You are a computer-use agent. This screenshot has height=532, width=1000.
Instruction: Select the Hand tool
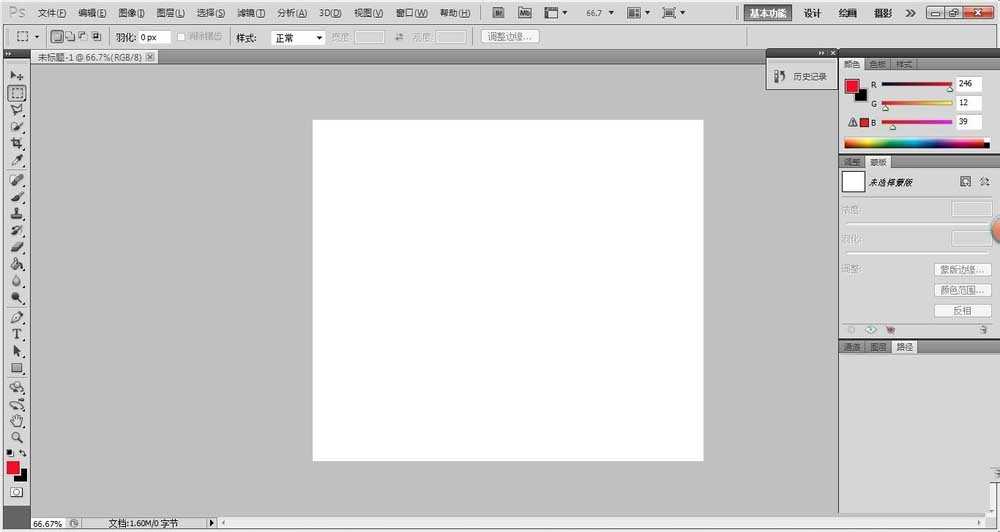click(x=17, y=421)
